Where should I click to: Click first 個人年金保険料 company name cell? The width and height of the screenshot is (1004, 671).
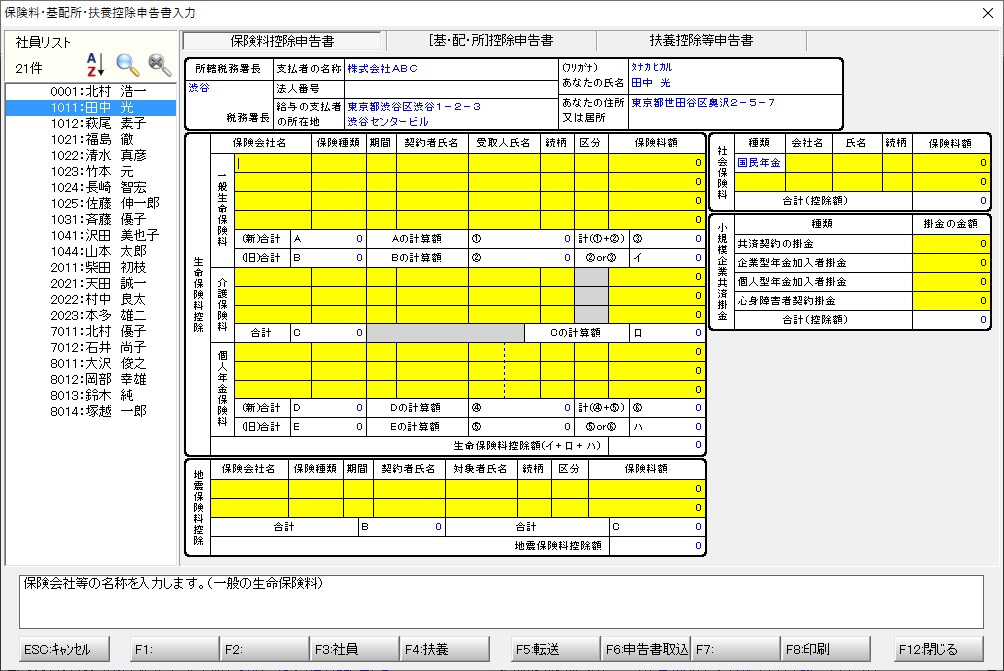(273, 352)
